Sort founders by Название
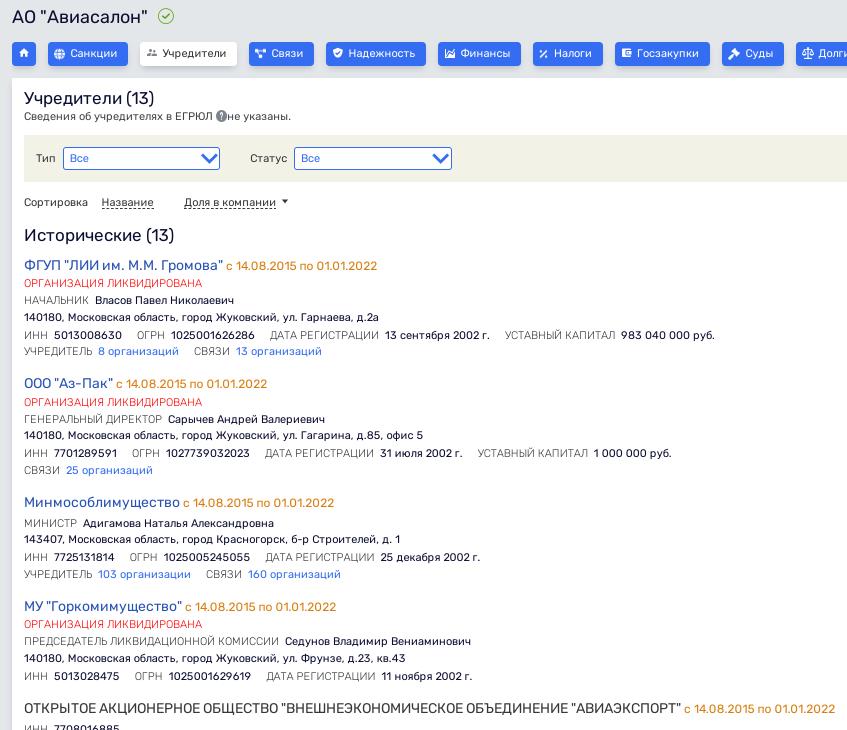 coord(127,203)
